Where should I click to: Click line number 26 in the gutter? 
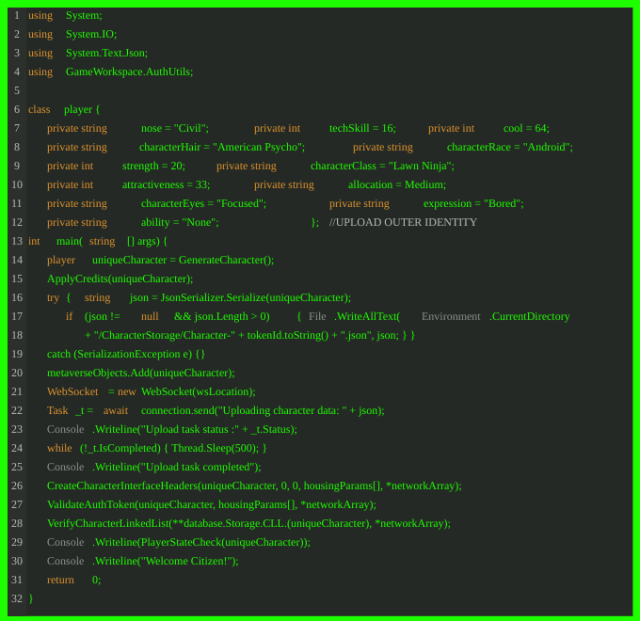[17, 485]
